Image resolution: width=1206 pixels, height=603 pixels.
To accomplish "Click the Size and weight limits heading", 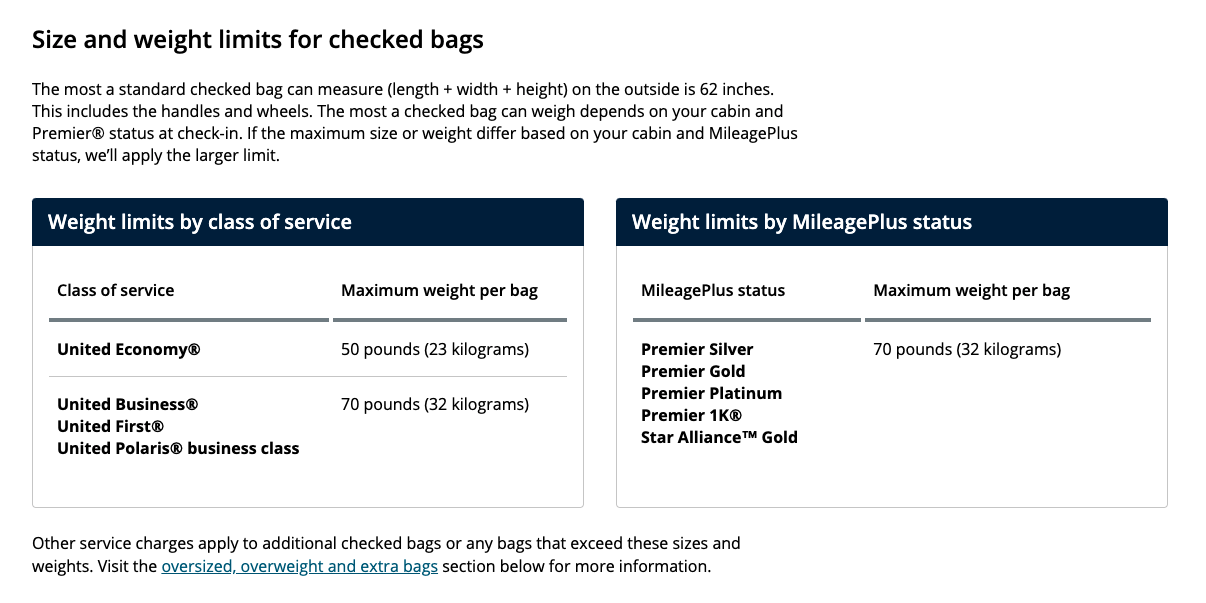I will tap(258, 40).
